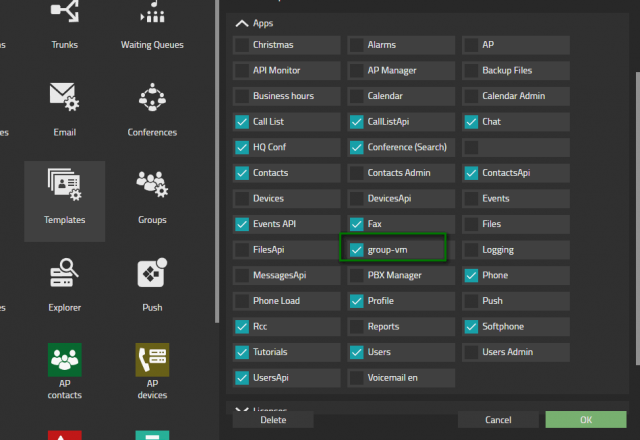
Task: Enable Contacts Admin checkbox
Action: click(357, 173)
